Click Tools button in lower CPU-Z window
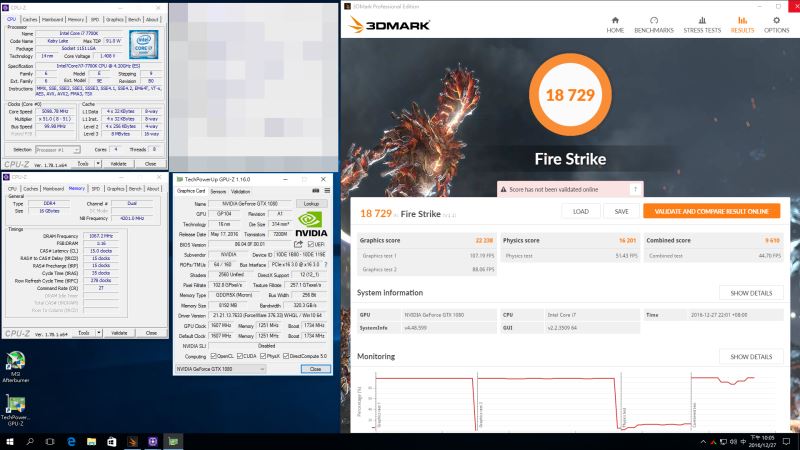 (x=84, y=333)
